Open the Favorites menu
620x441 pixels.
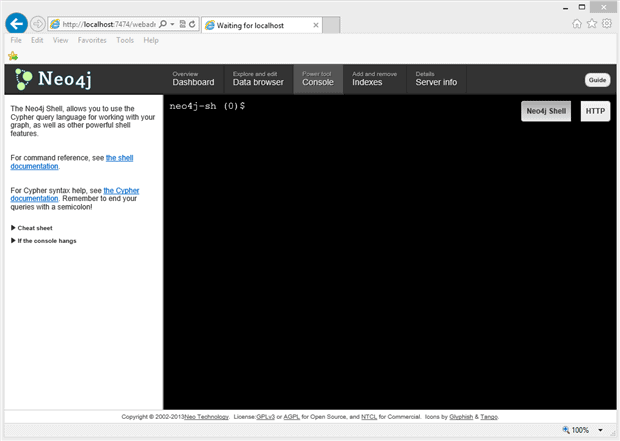click(92, 40)
